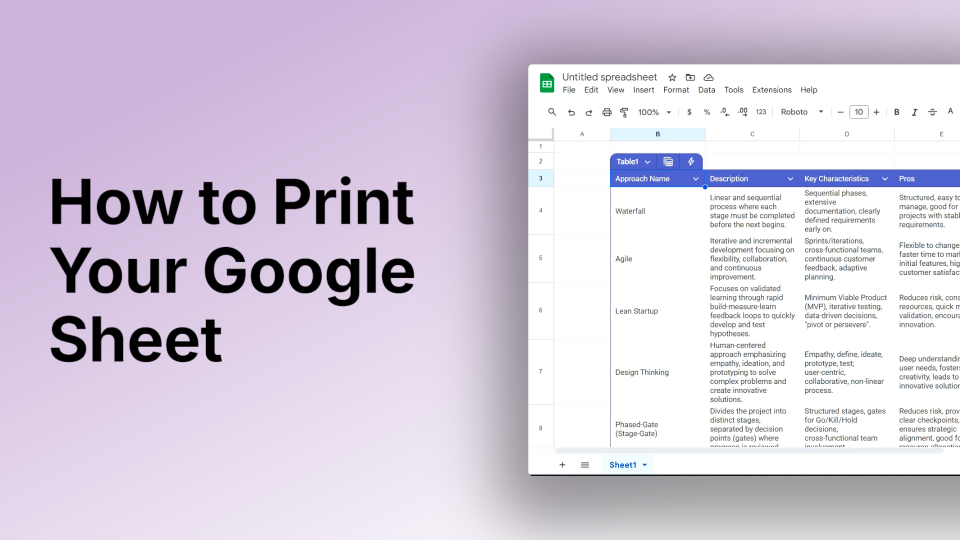Image resolution: width=960 pixels, height=540 pixels.
Task: Open the Table1 view options icon
Action: [x=668, y=162]
